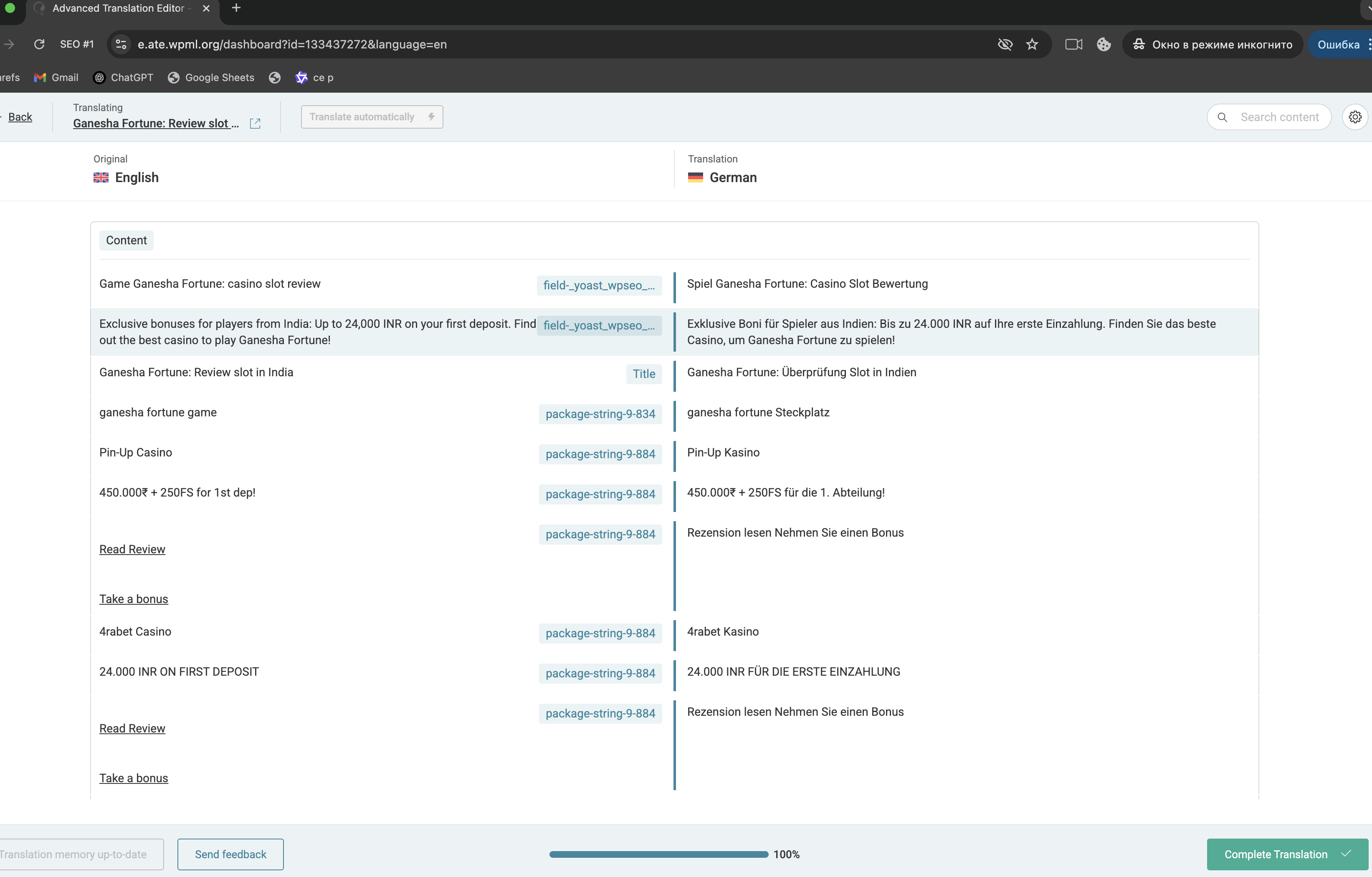Select translation 'Pin-Up Kasino'
The width and height of the screenshot is (1372, 877).
[723, 452]
